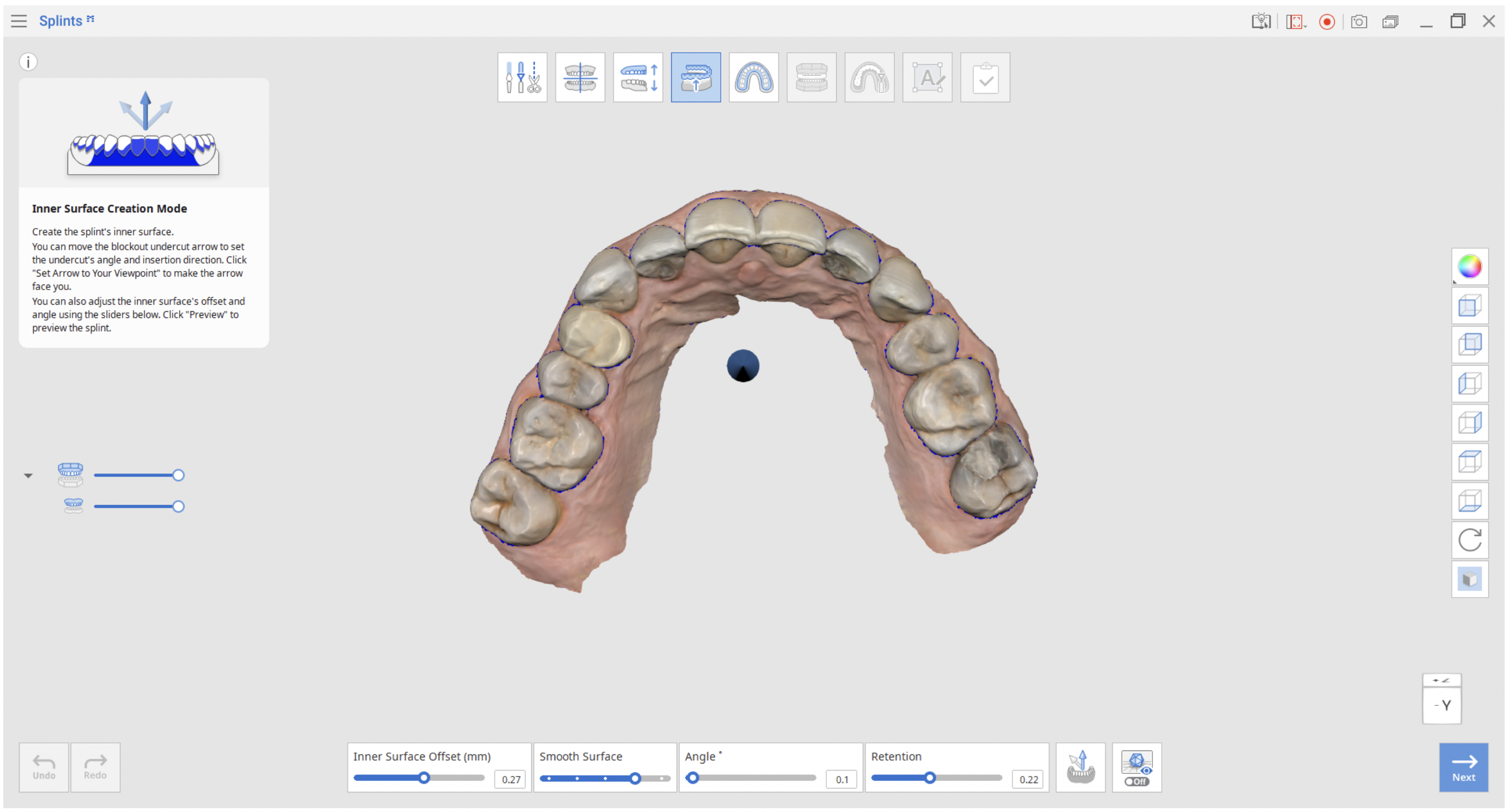
Task: Click the inner surface illustration thumbnail
Action: point(144,133)
